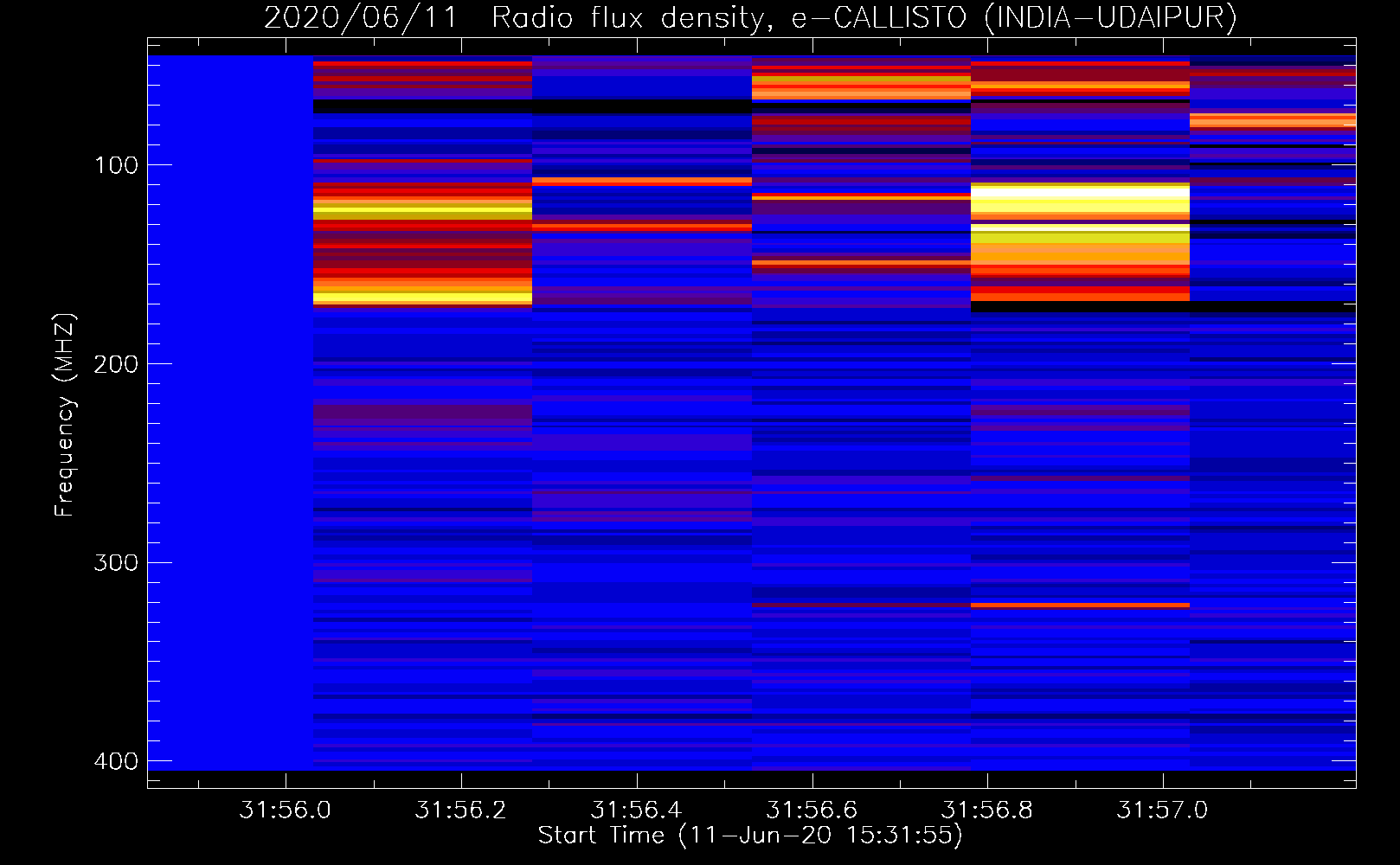Click the 31:56.4 time tick label
Image resolution: width=1400 pixels, height=865 pixels.
tap(637, 810)
